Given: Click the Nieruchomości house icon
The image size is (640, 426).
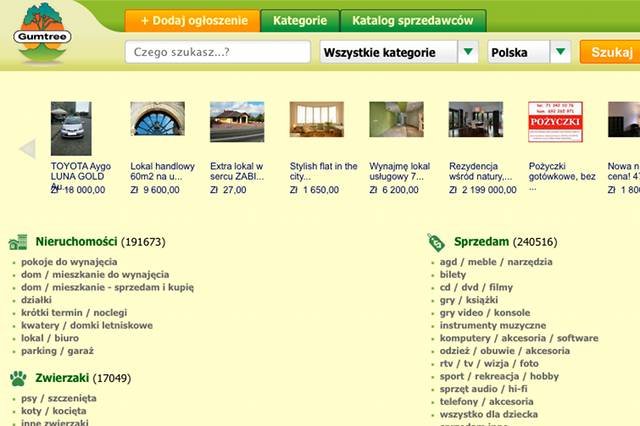Looking at the screenshot, I should (x=18, y=242).
